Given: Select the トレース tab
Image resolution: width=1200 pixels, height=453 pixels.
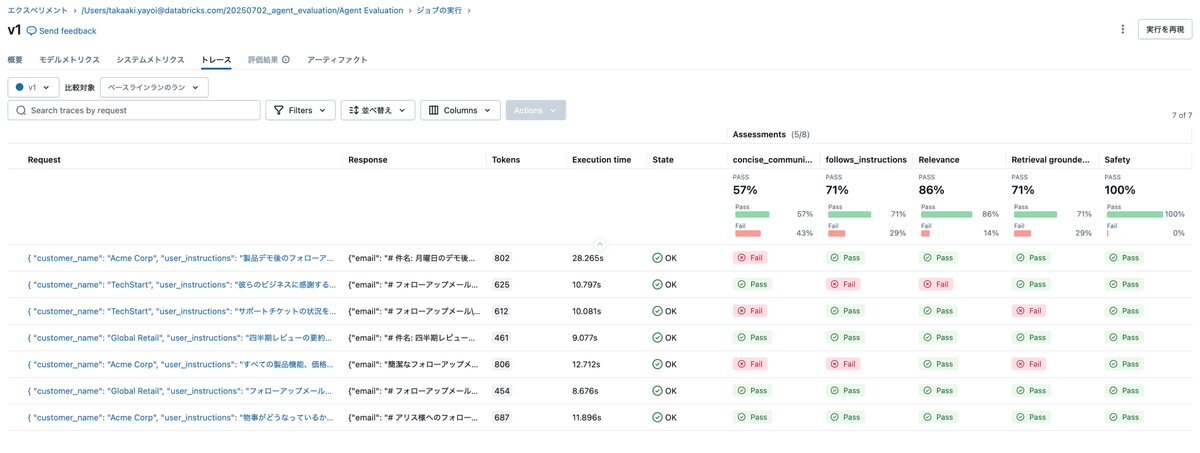Looking at the screenshot, I should coord(216,60).
